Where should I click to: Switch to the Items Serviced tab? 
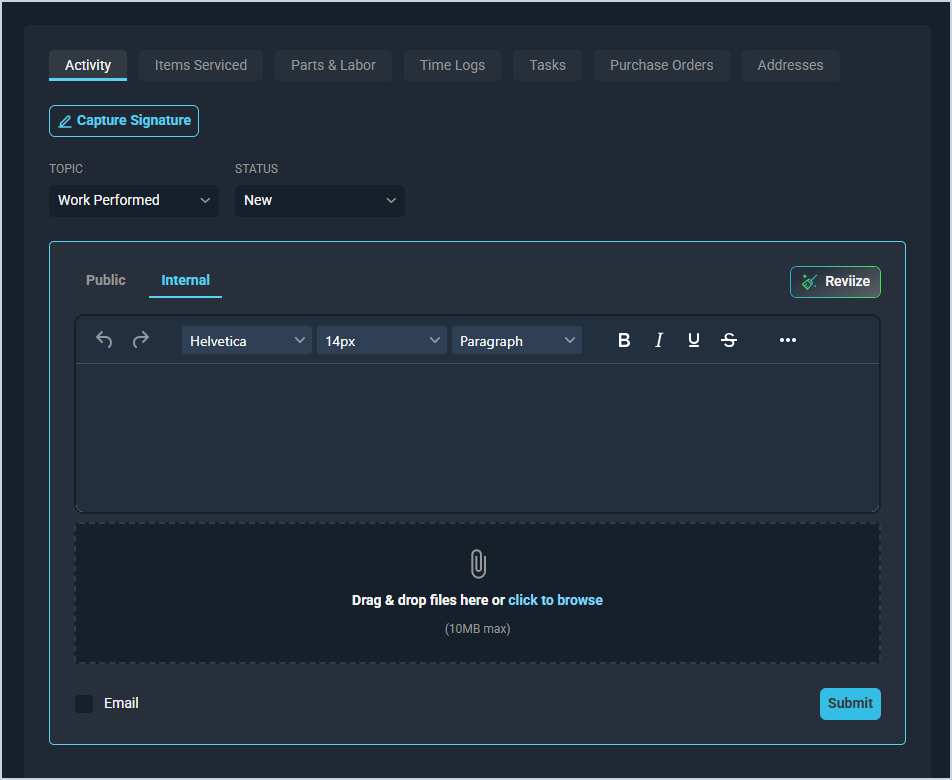201,65
